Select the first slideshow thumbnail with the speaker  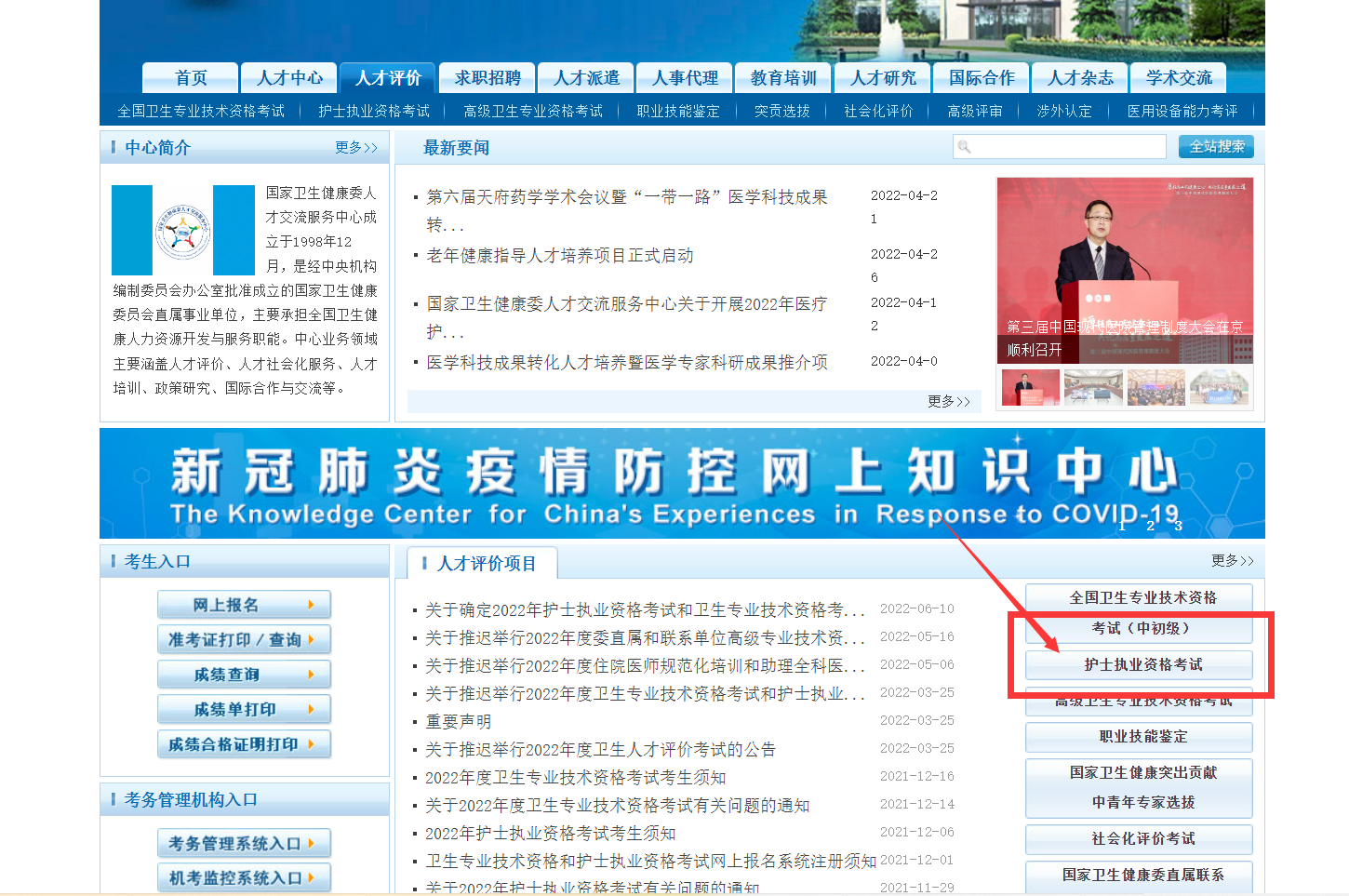1031,387
